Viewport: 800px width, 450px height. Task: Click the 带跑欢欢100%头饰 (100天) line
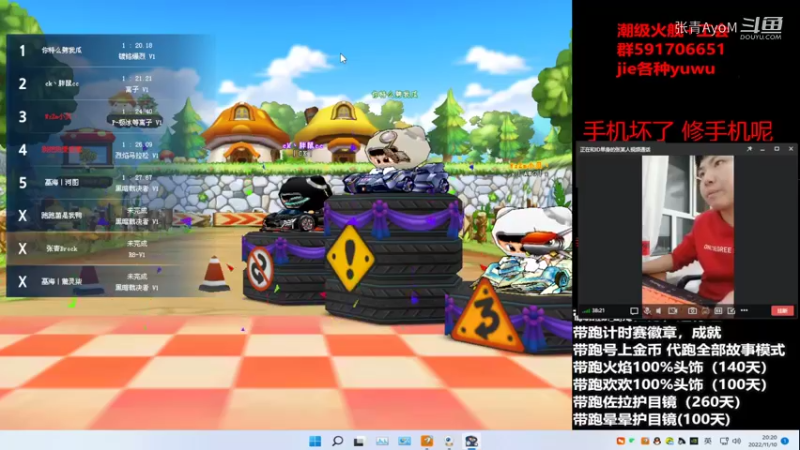coord(669,385)
